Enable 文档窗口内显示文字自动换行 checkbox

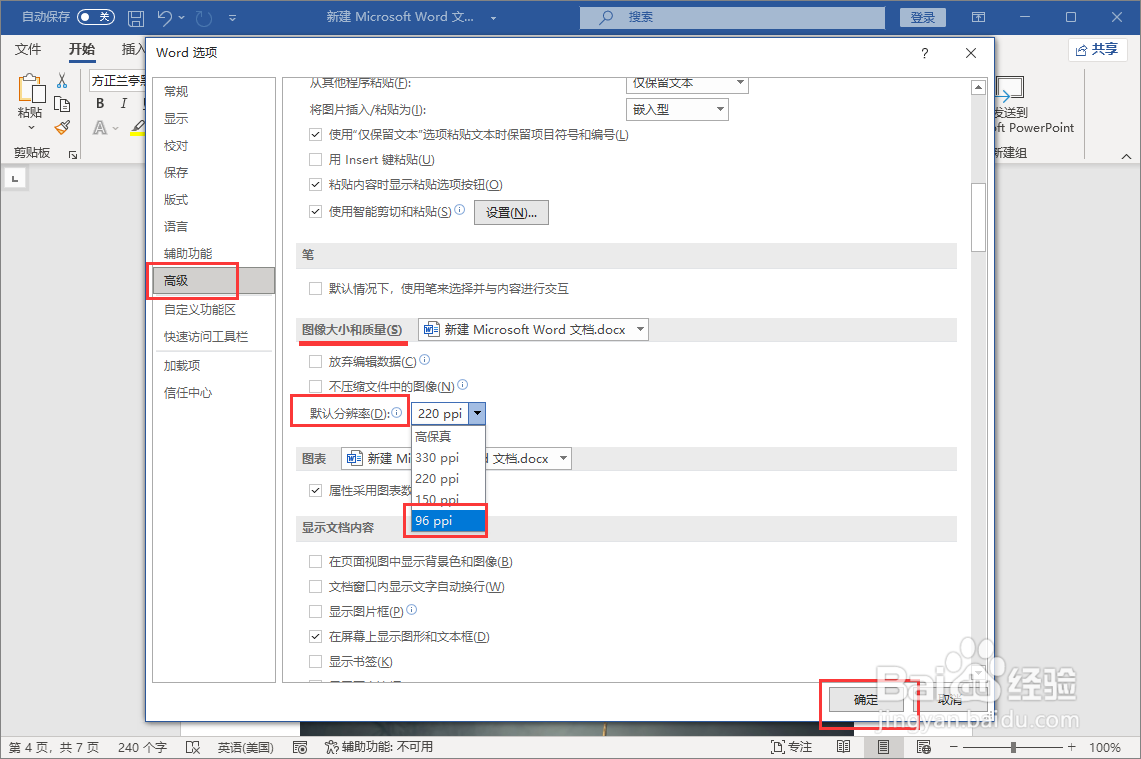point(316,586)
